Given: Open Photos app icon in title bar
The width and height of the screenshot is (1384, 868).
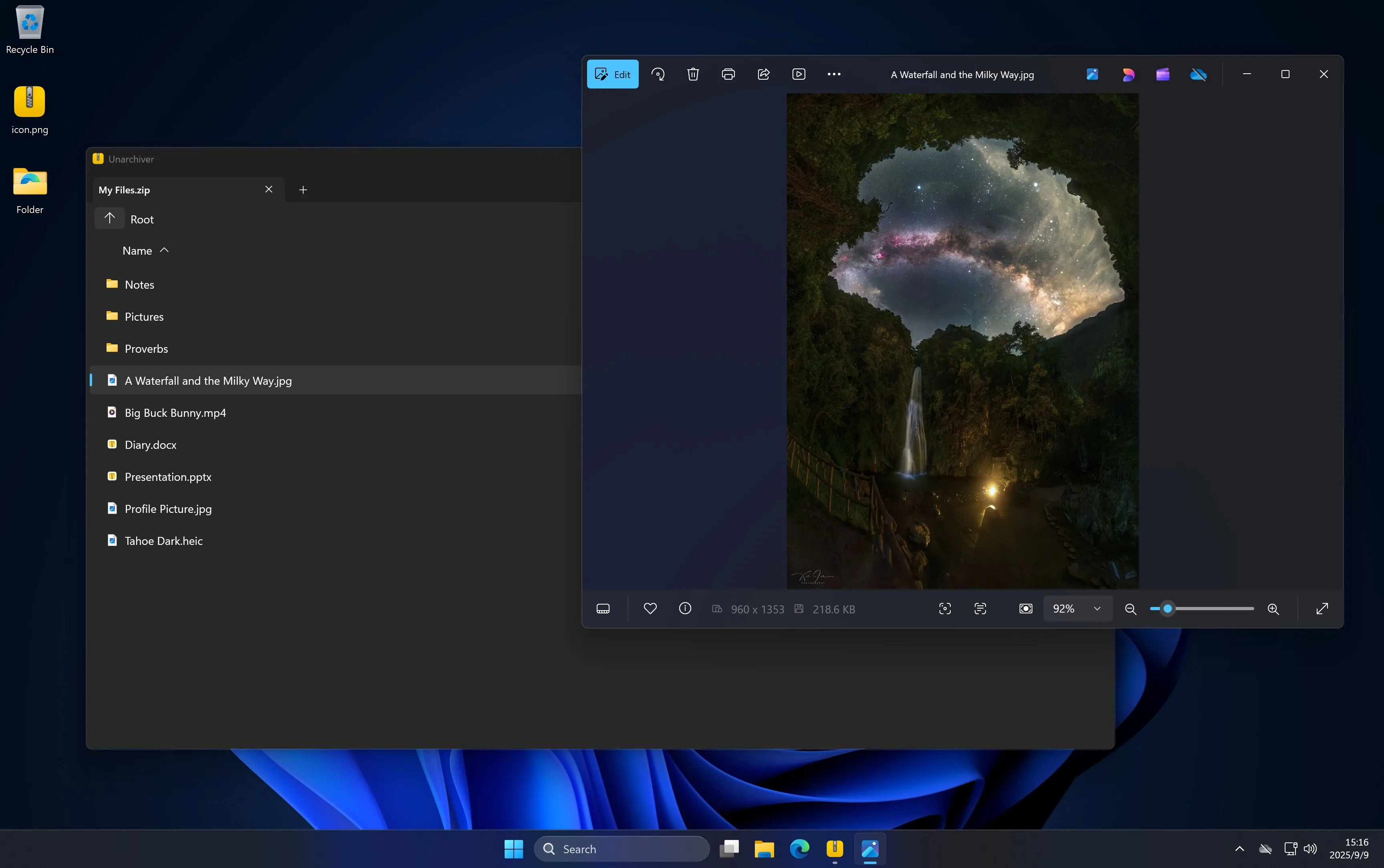Looking at the screenshot, I should (1092, 74).
